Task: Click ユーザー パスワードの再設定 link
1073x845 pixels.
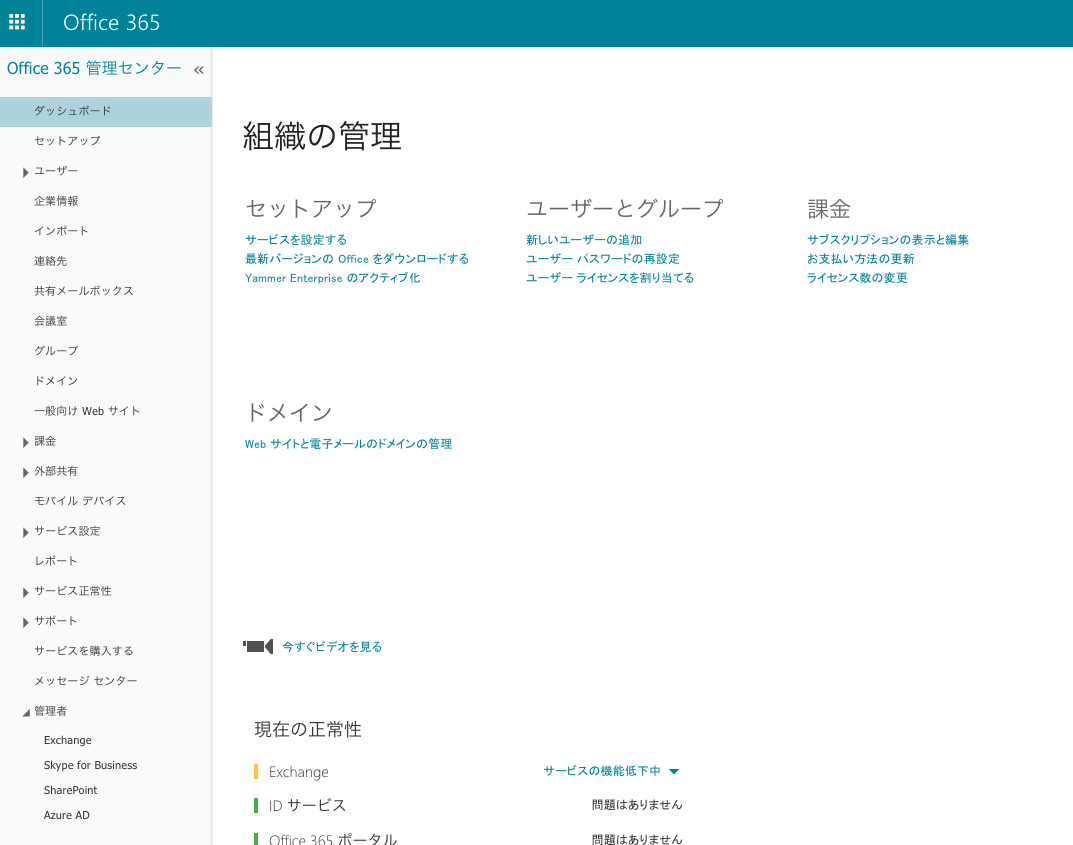Action: [x=603, y=259]
